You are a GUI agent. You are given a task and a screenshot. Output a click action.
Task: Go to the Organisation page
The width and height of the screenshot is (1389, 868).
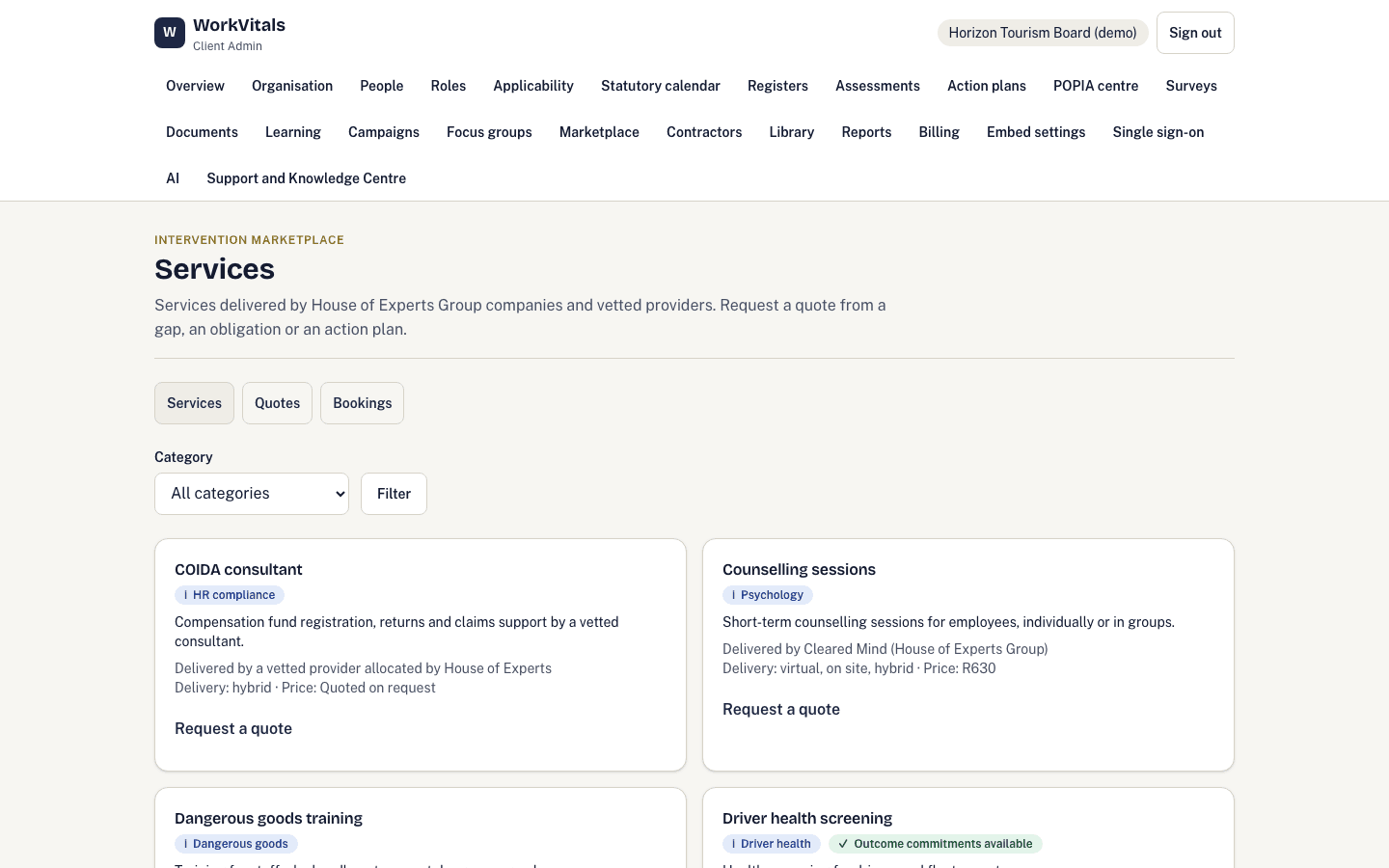[x=292, y=86]
